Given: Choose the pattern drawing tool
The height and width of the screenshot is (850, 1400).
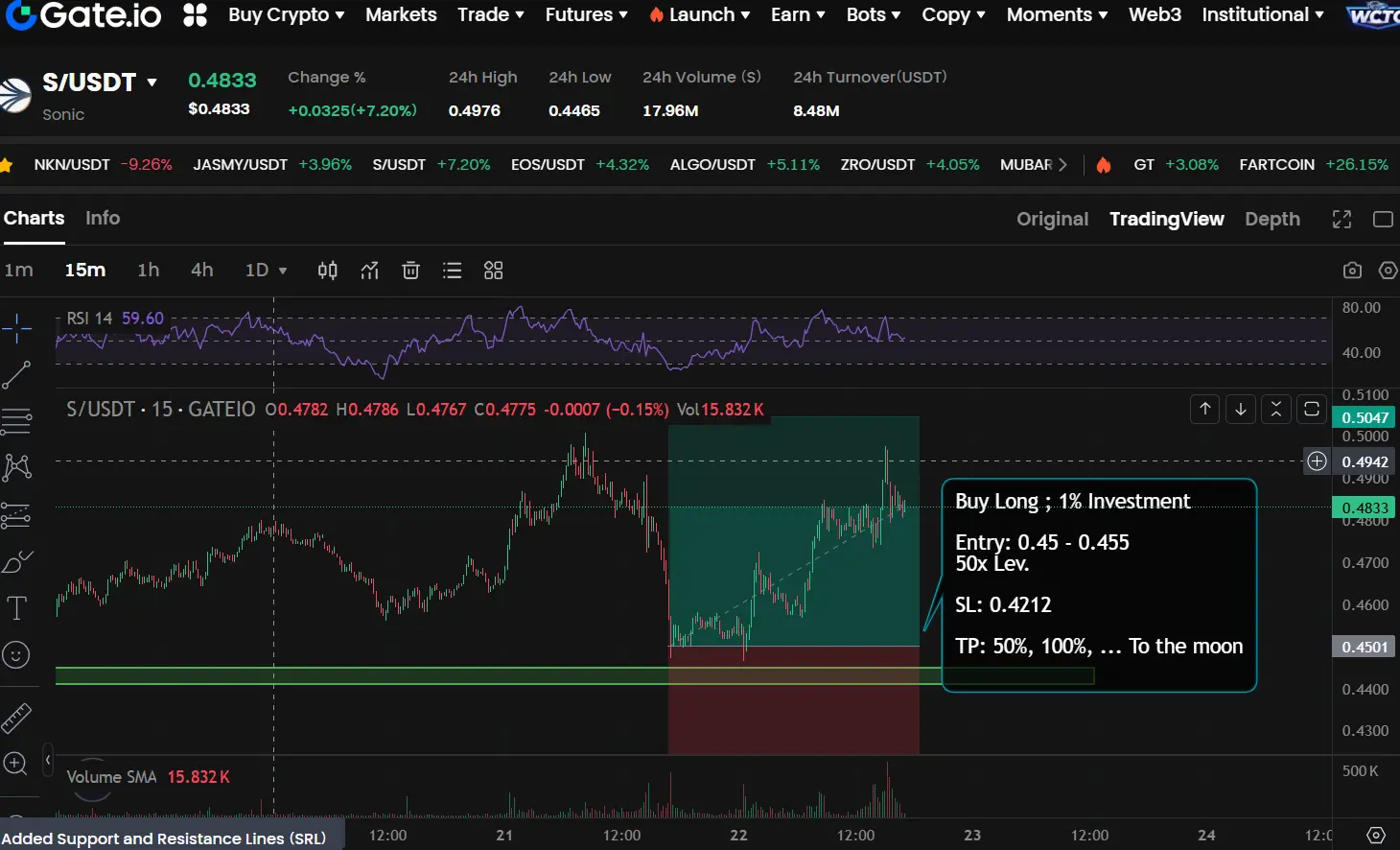Looking at the screenshot, I should click(16, 467).
